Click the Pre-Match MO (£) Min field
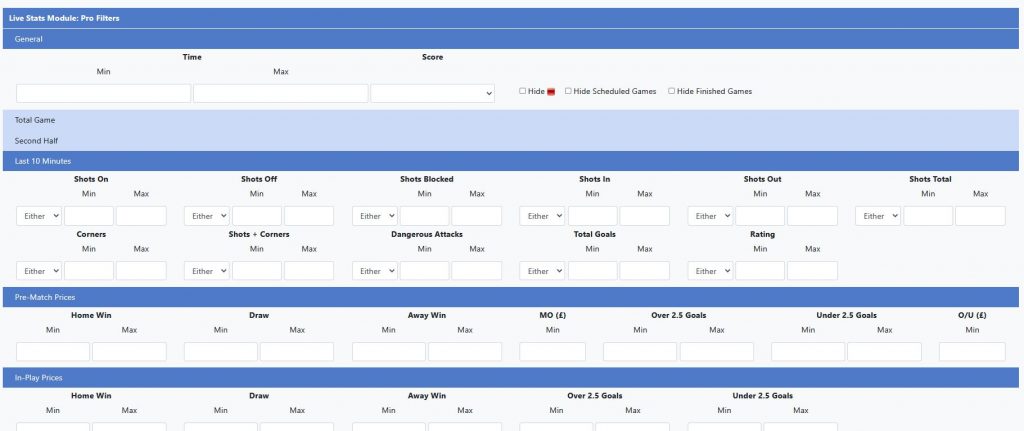 tap(552, 352)
